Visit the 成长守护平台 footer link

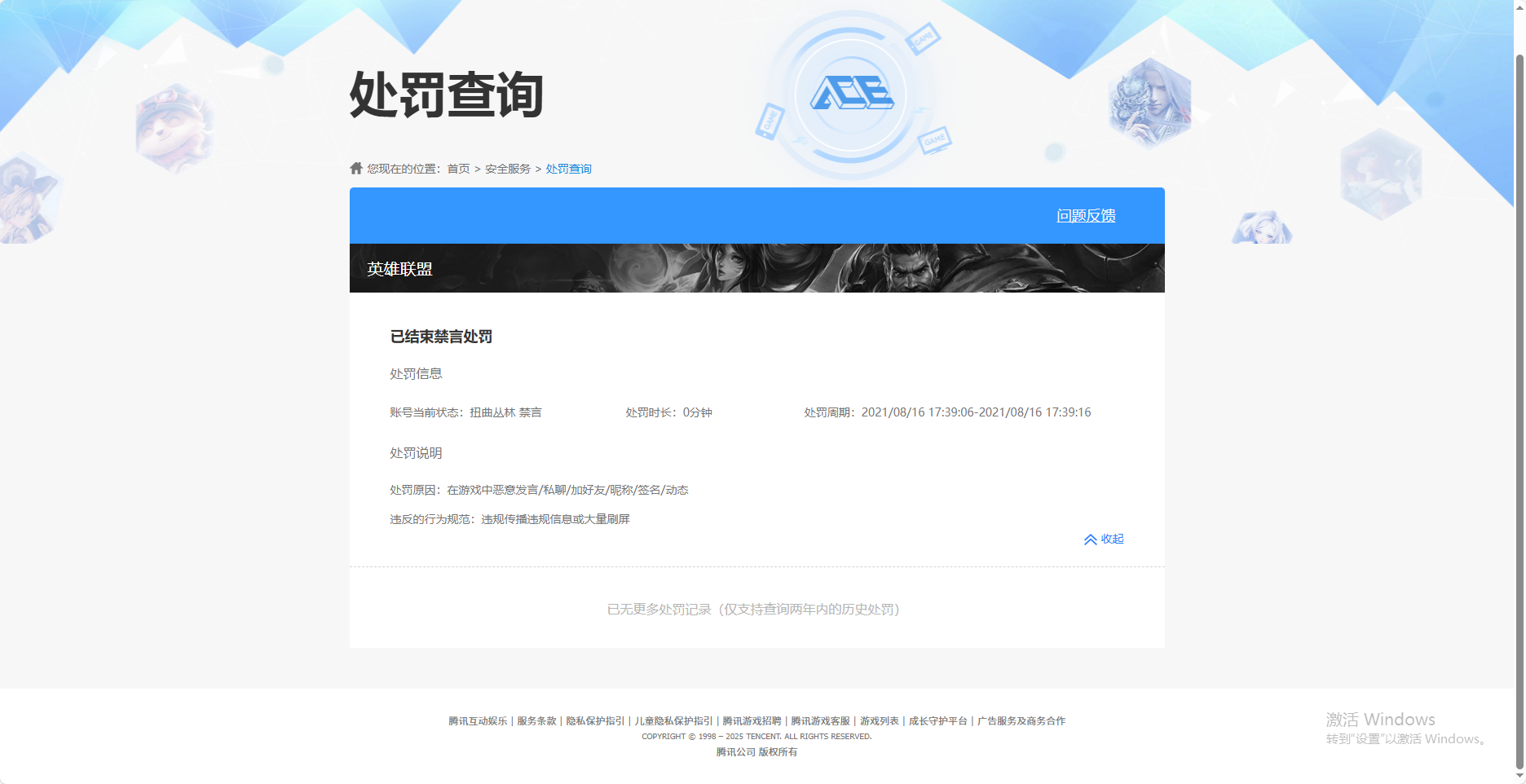tap(937, 720)
